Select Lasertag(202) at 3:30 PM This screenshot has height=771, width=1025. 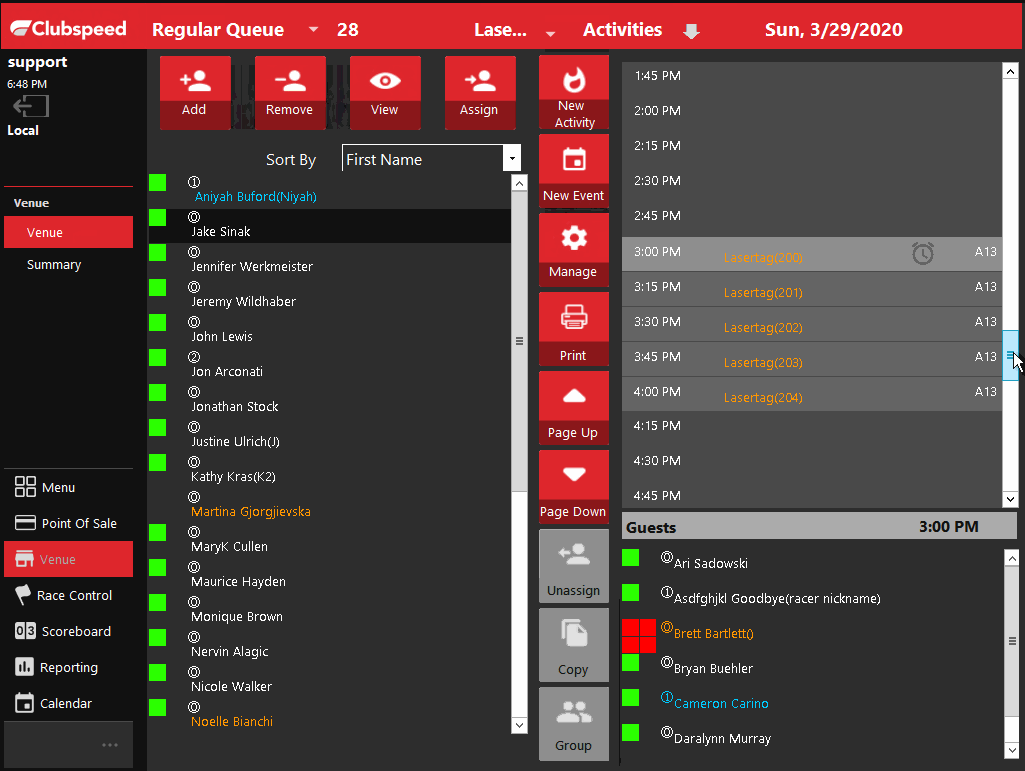click(x=811, y=324)
